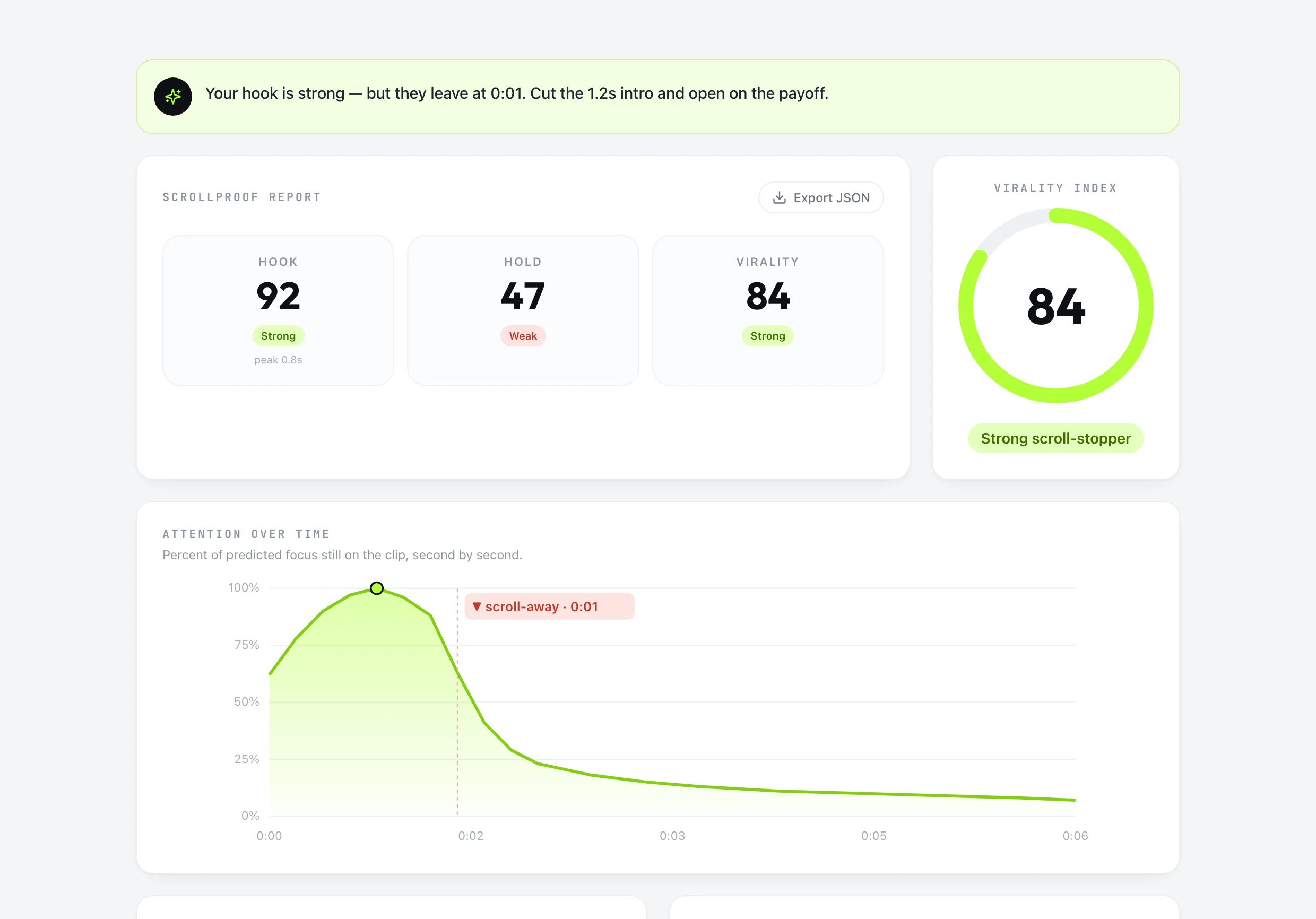Click the download icon in Export JSON
The width and height of the screenshot is (1316, 919).
click(x=779, y=198)
